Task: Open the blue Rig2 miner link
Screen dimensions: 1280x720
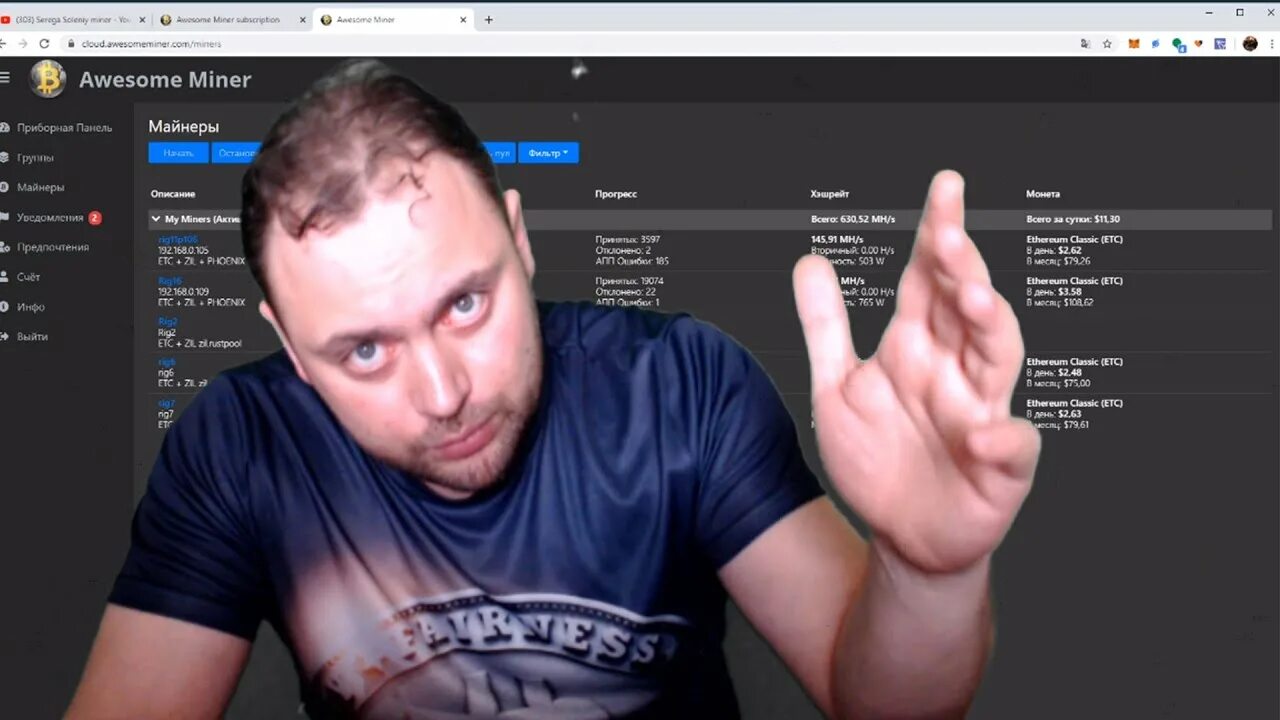Action: click(167, 322)
